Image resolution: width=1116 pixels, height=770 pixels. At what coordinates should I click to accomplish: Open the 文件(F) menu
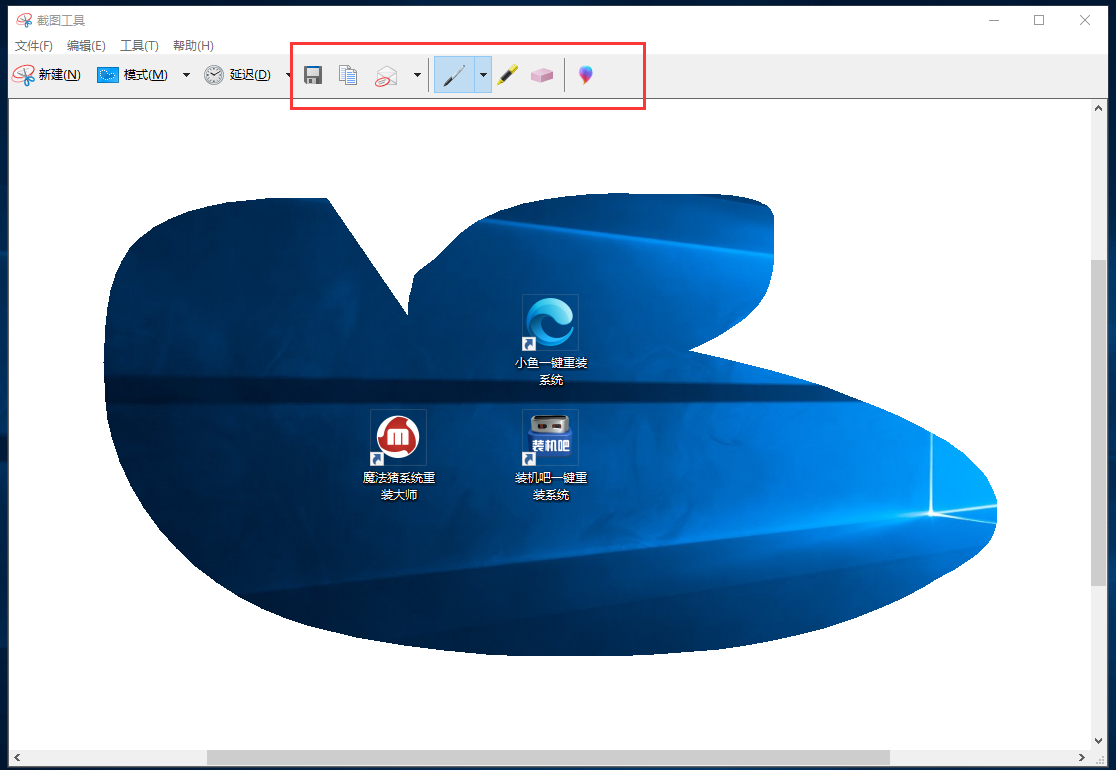[33, 46]
